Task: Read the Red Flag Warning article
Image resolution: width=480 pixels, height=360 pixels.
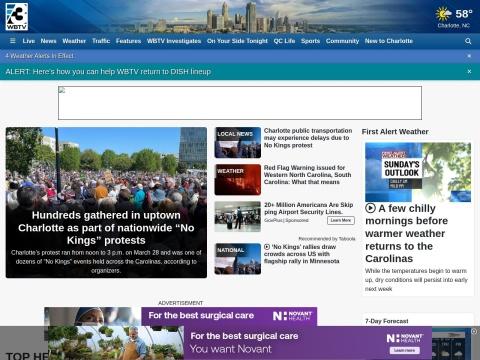Action: (x=307, y=175)
